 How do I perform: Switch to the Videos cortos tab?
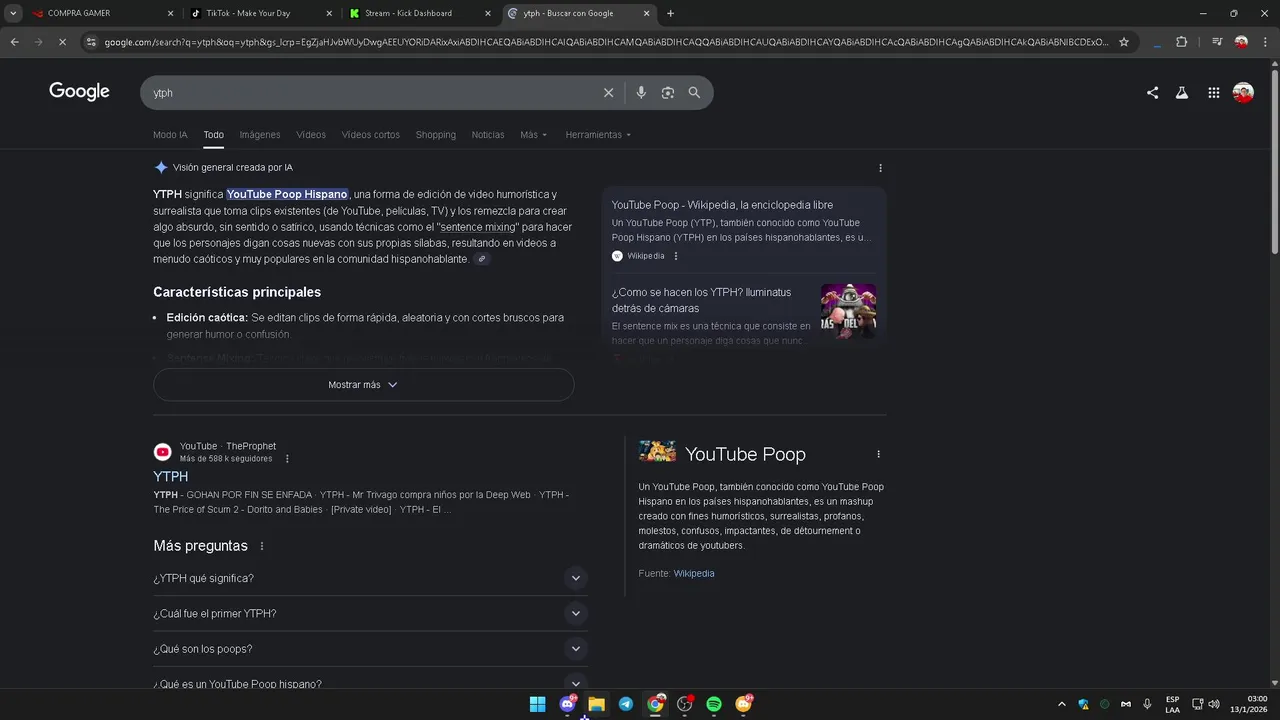click(x=370, y=135)
